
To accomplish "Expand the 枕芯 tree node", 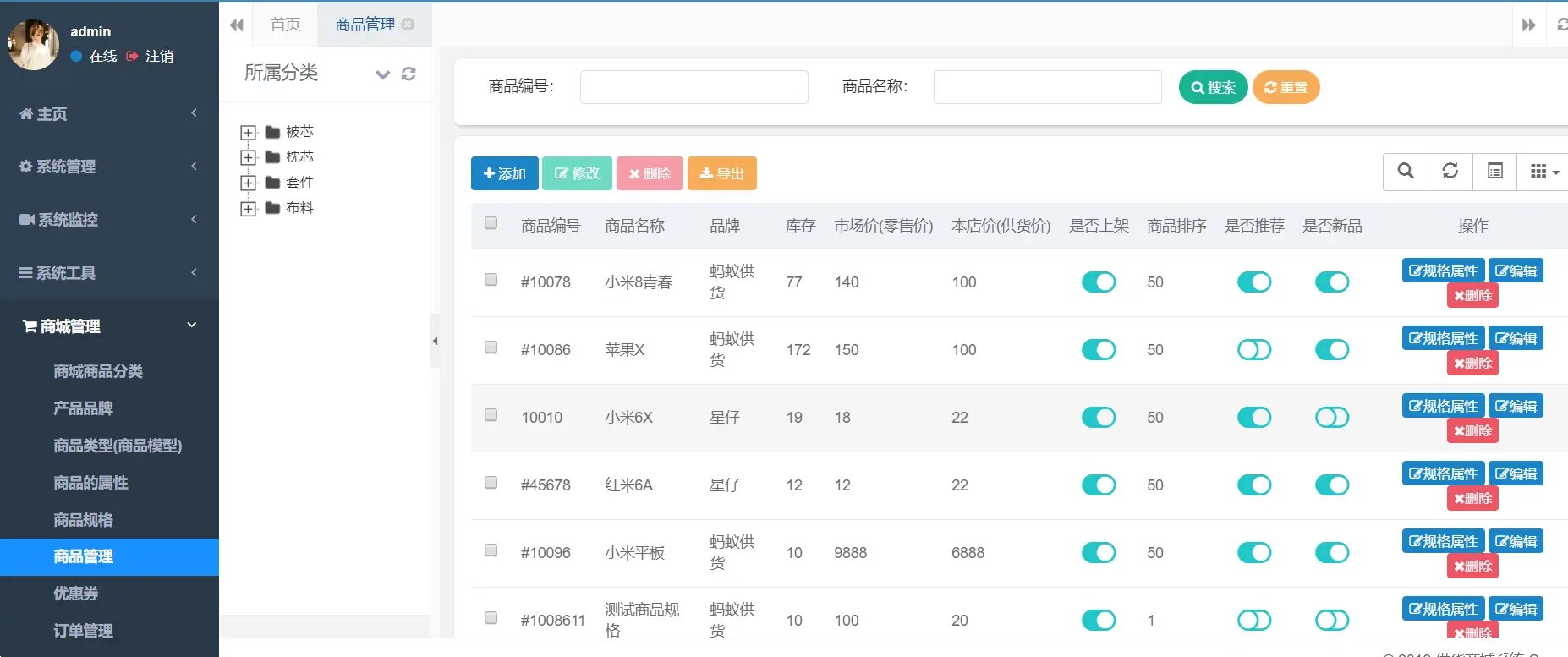I will pyautogui.click(x=248, y=157).
